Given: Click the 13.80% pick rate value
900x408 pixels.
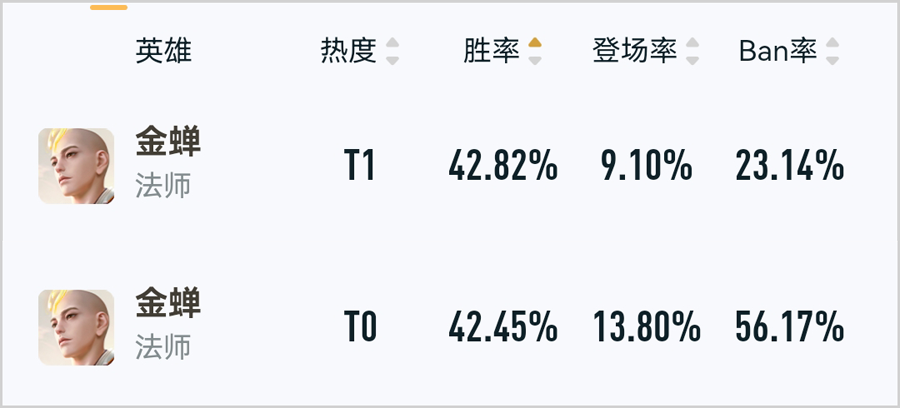Looking at the screenshot, I should (647, 327).
